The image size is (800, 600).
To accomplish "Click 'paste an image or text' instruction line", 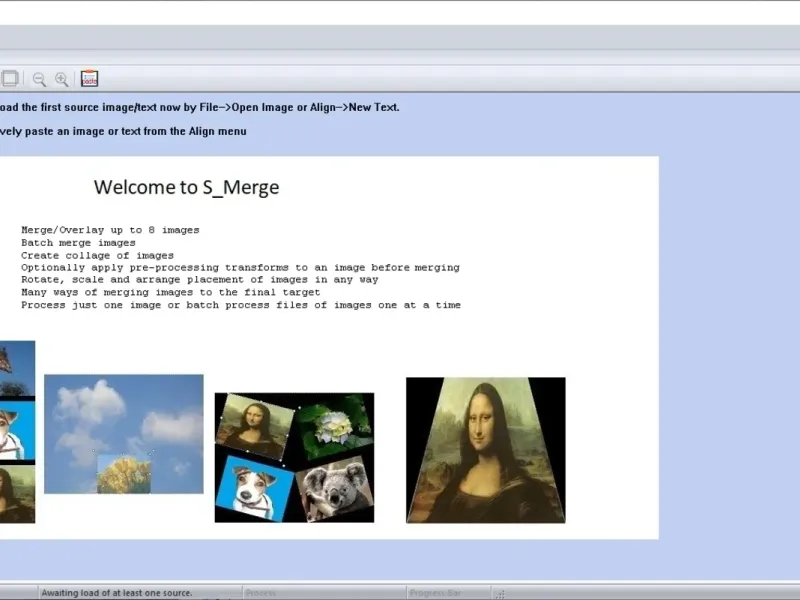I will [123, 131].
